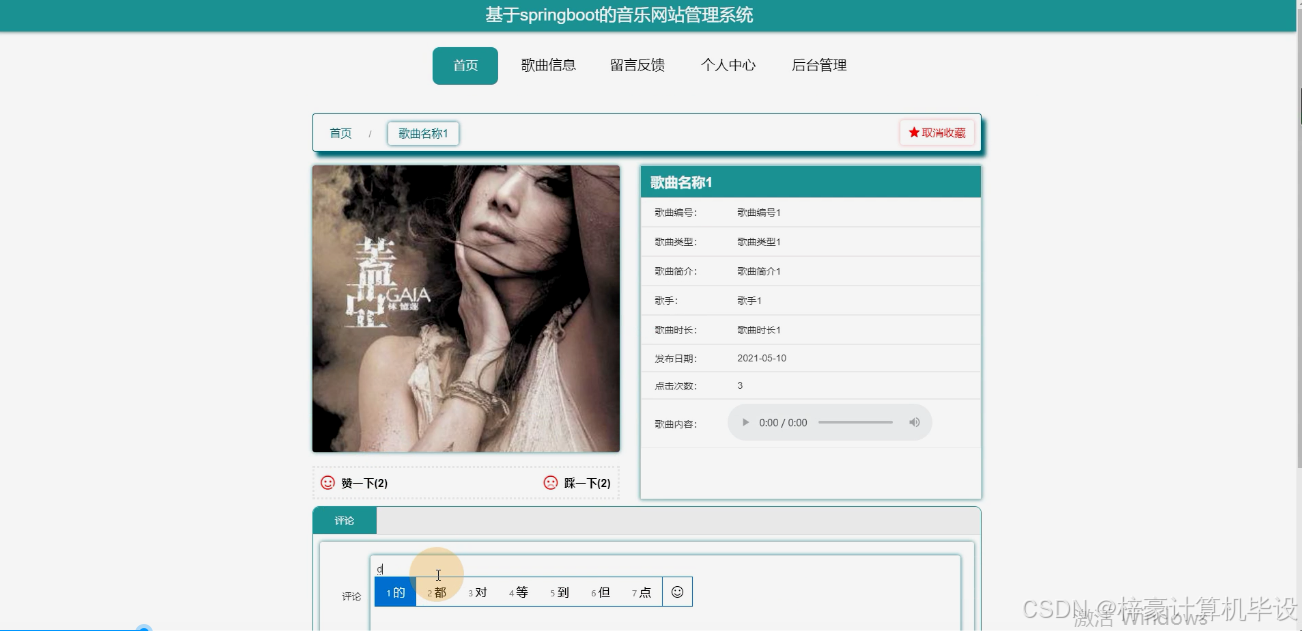The height and width of the screenshot is (631, 1302).
Task: Mute audio with the speaker icon
Action: tap(914, 422)
